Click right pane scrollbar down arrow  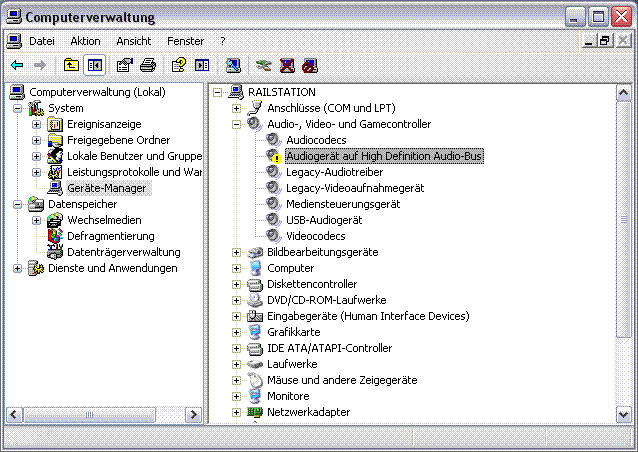623,414
